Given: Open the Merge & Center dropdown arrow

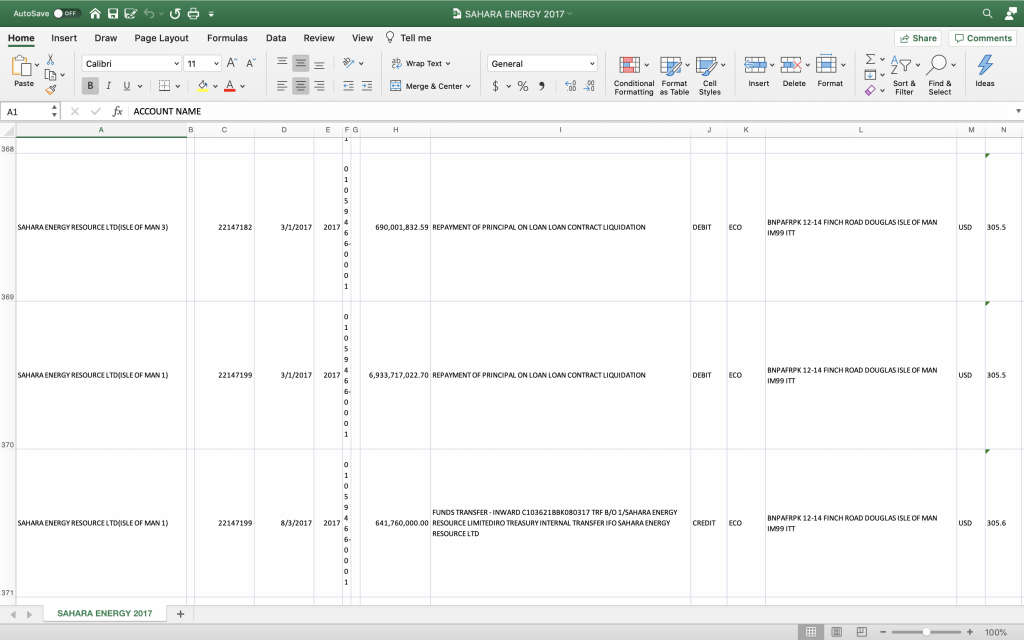Looking at the screenshot, I should click(x=470, y=87).
